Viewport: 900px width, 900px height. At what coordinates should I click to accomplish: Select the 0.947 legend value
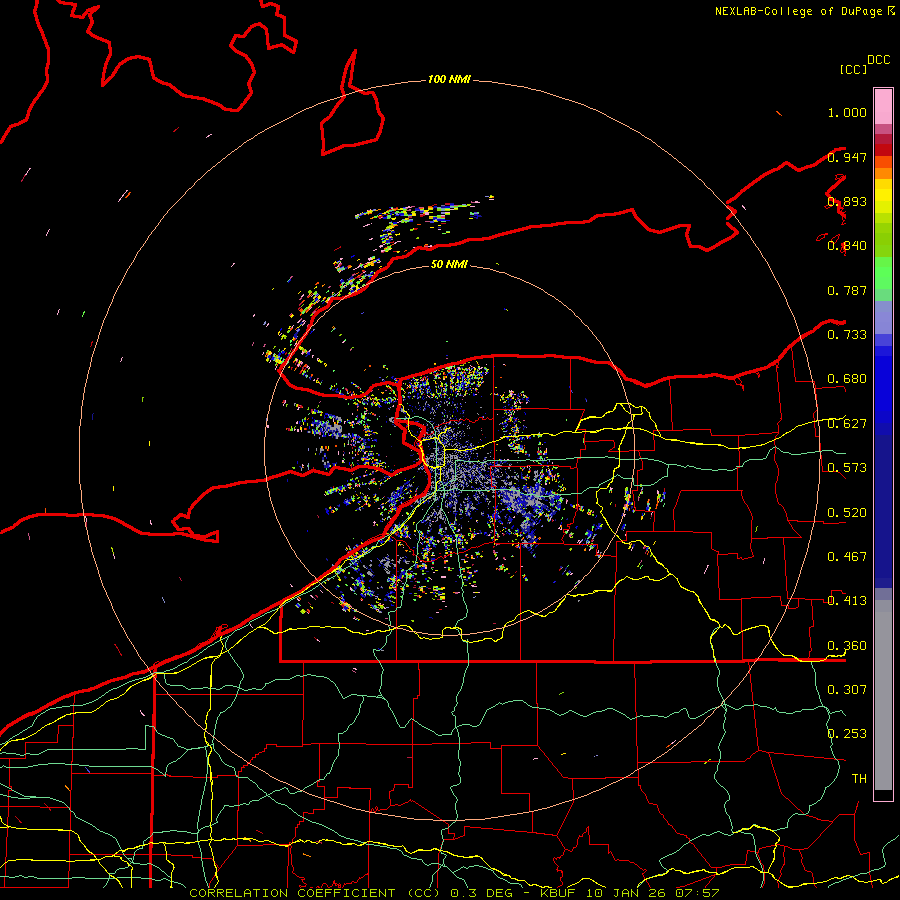coord(847,157)
